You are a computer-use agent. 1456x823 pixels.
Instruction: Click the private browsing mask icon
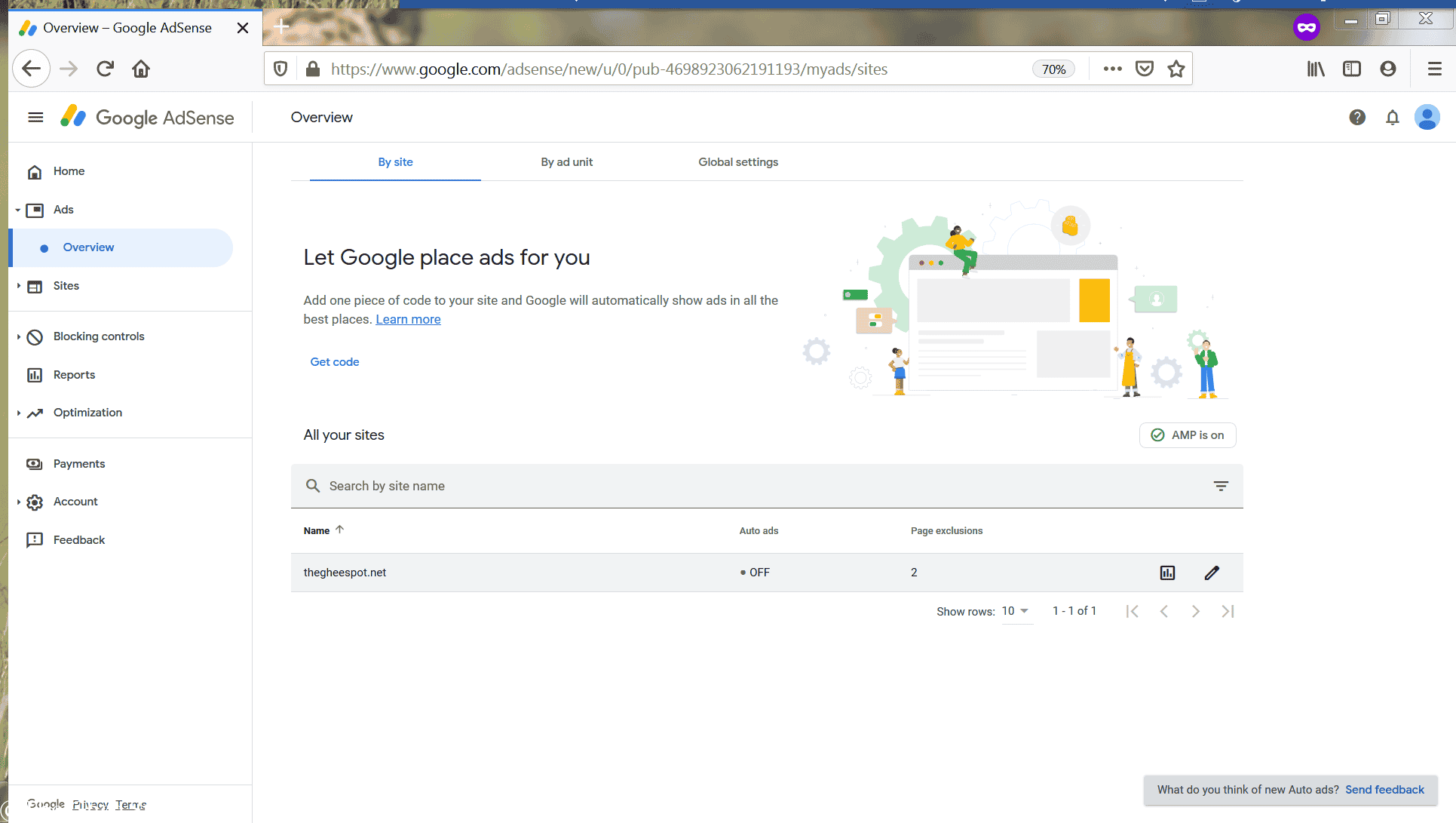(x=1307, y=28)
